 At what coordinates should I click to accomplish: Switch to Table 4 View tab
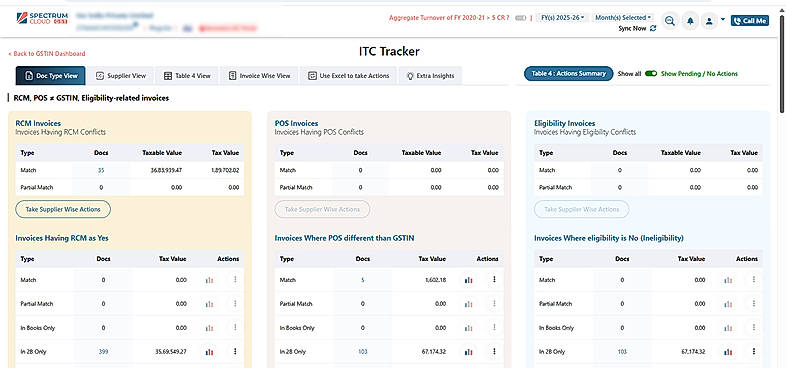click(x=187, y=76)
